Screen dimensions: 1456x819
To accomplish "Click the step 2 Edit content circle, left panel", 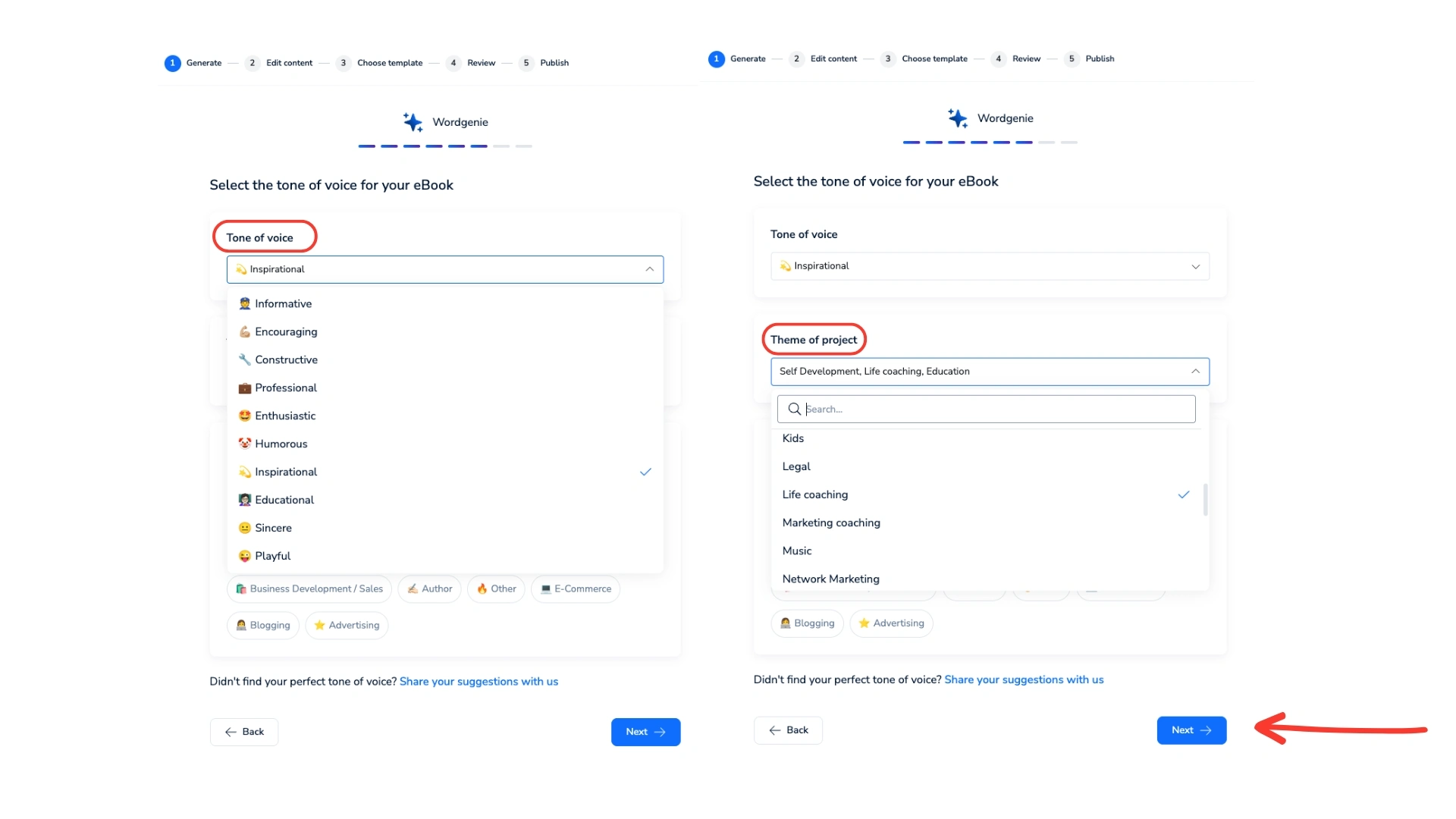I will tap(252, 63).
